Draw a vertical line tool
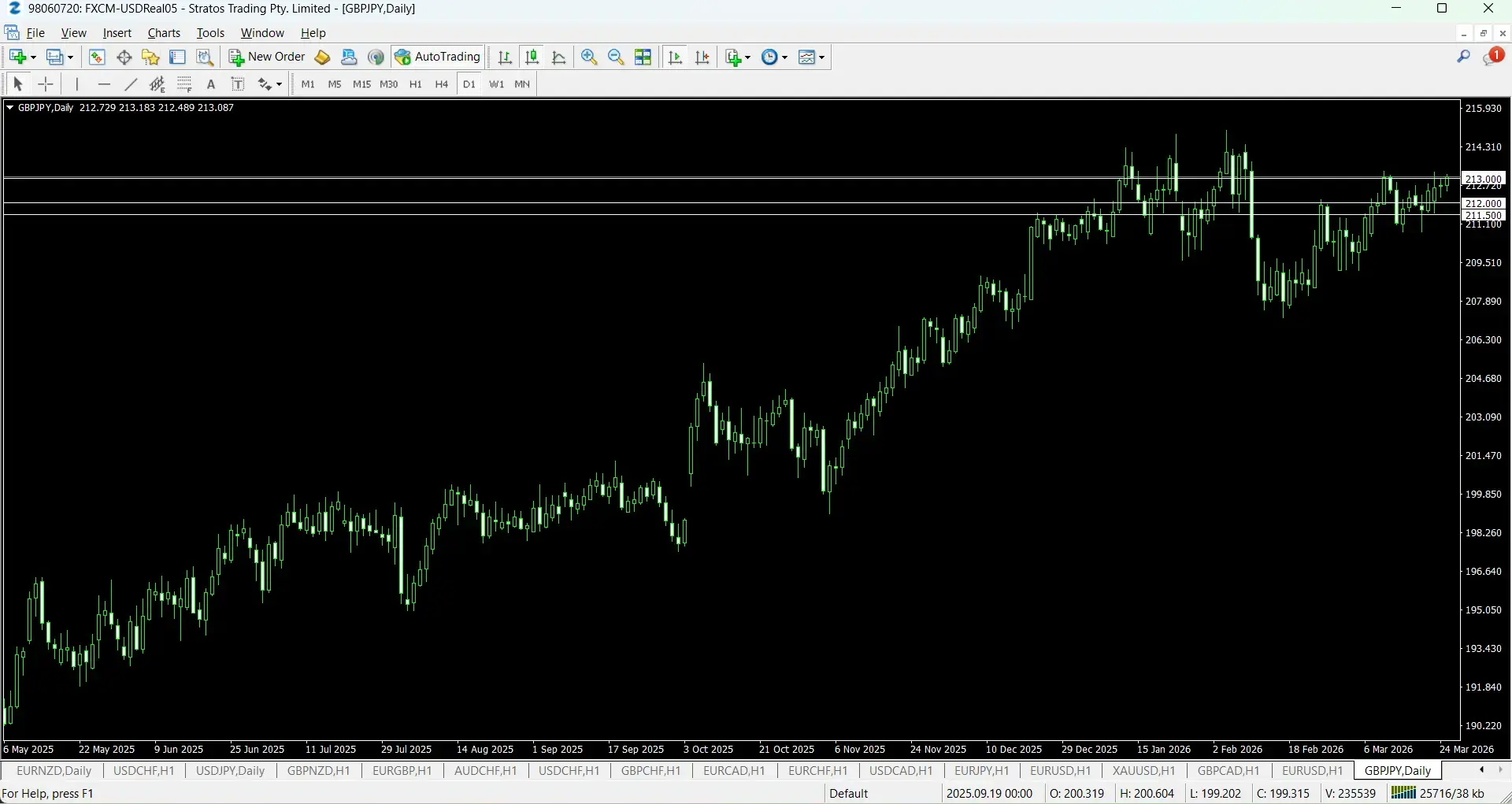Image resolution: width=1512 pixels, height=804 pixels. tap(77, 83)
